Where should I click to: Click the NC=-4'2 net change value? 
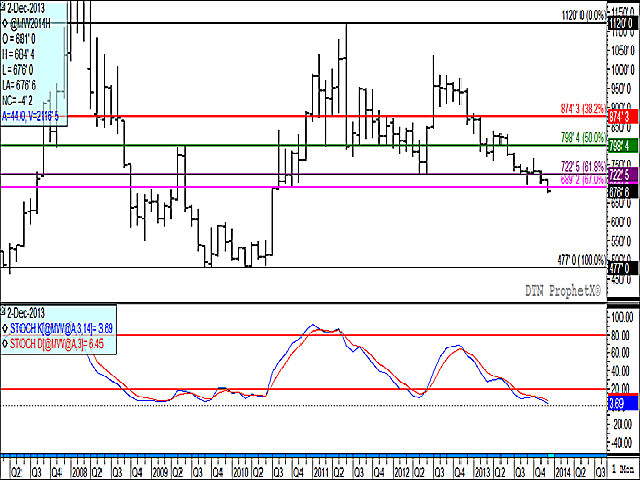pos(17,100)
